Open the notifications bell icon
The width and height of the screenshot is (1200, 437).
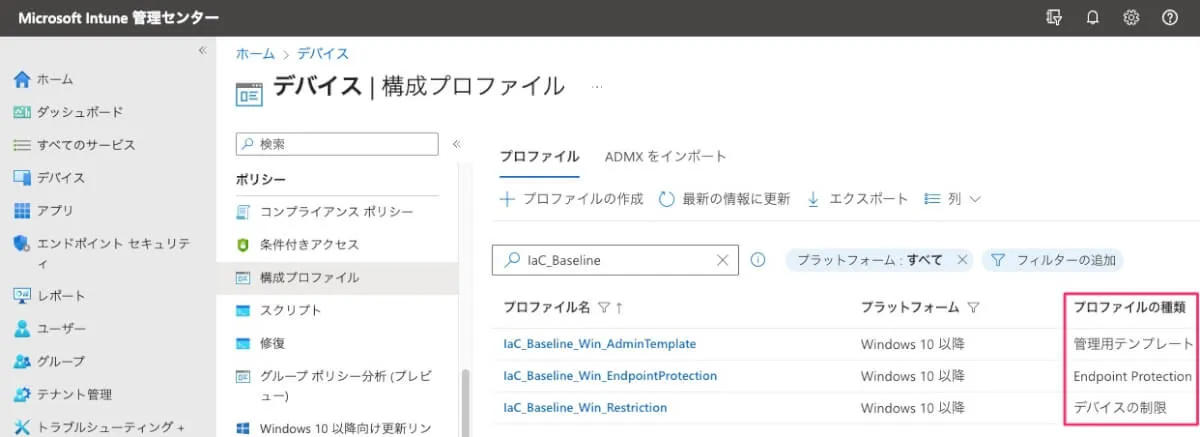pos(1092,17)
